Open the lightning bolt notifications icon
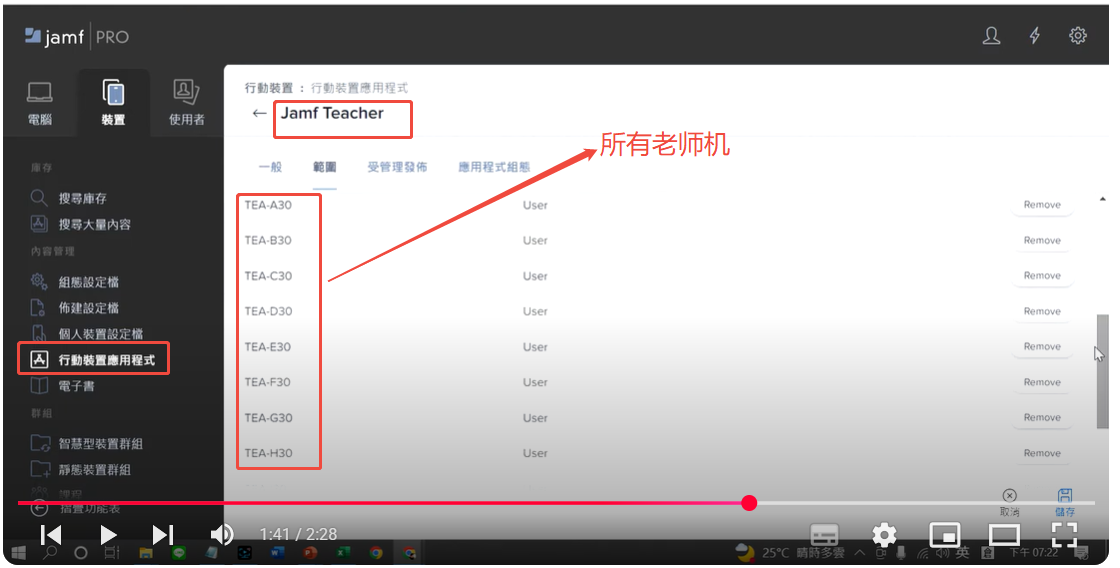 tap(1035, 36)
